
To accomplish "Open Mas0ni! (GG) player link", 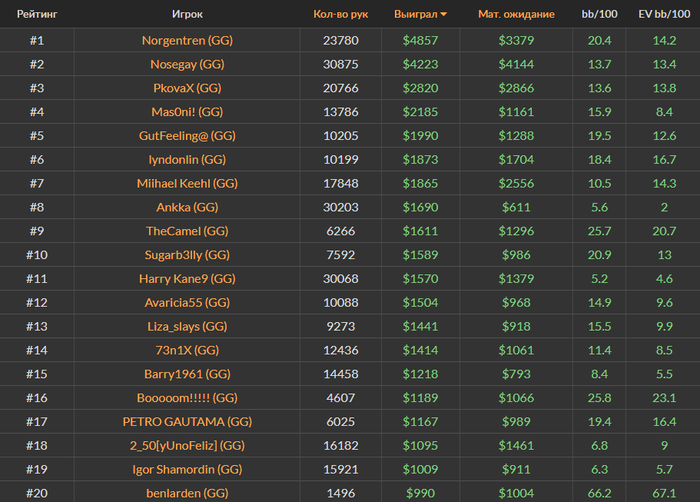I will [x=187, y=112].
